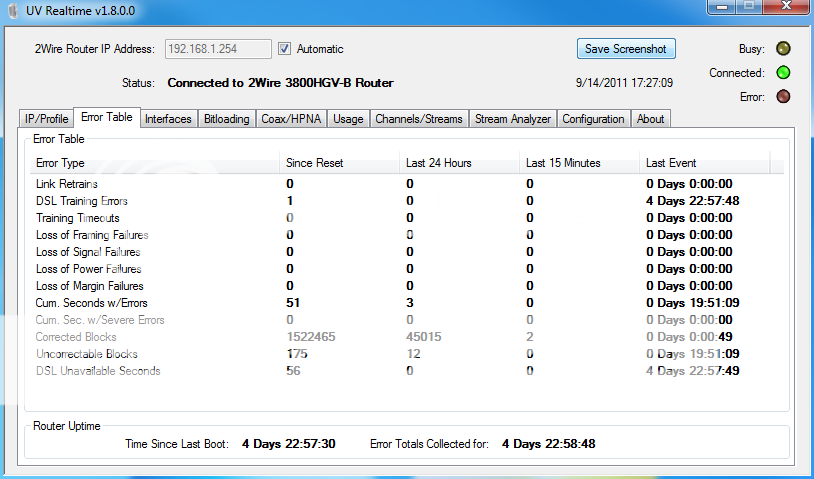
Task: Select the Loss of Framing Failures row
Action: click(x=406, y=235)
